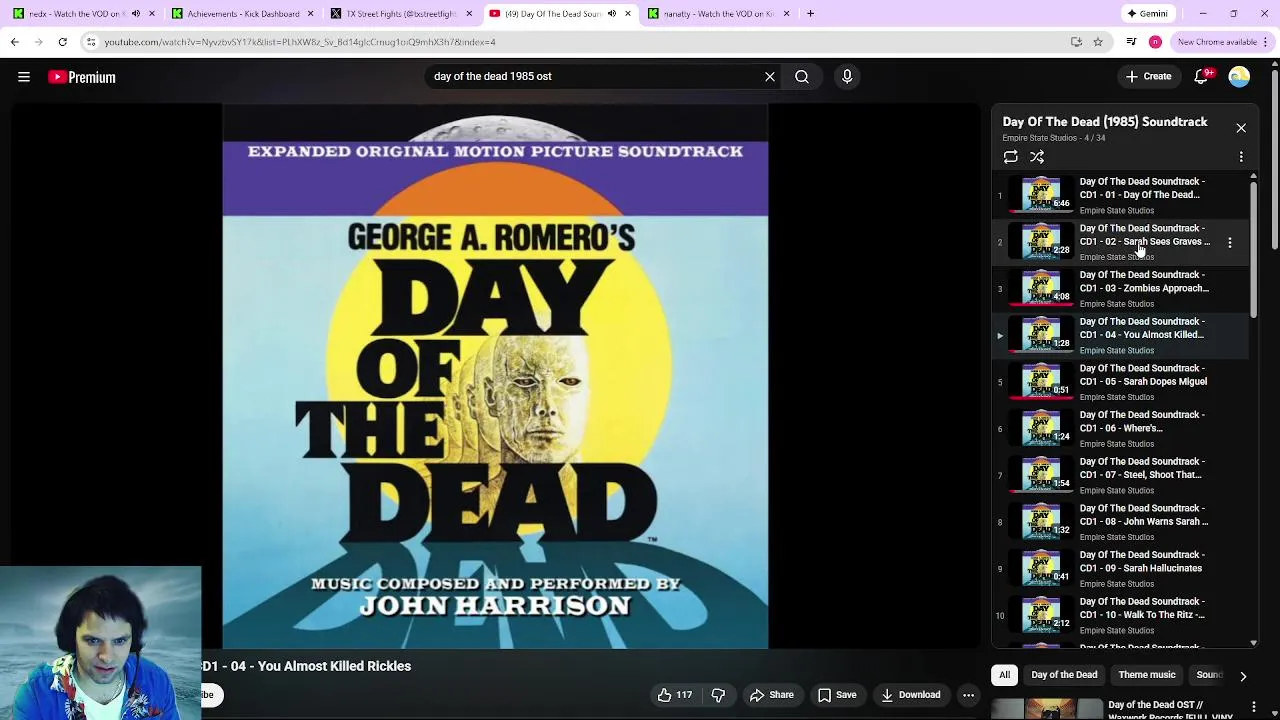Toggle shuffle playlist

click(x=1037, y=157)
